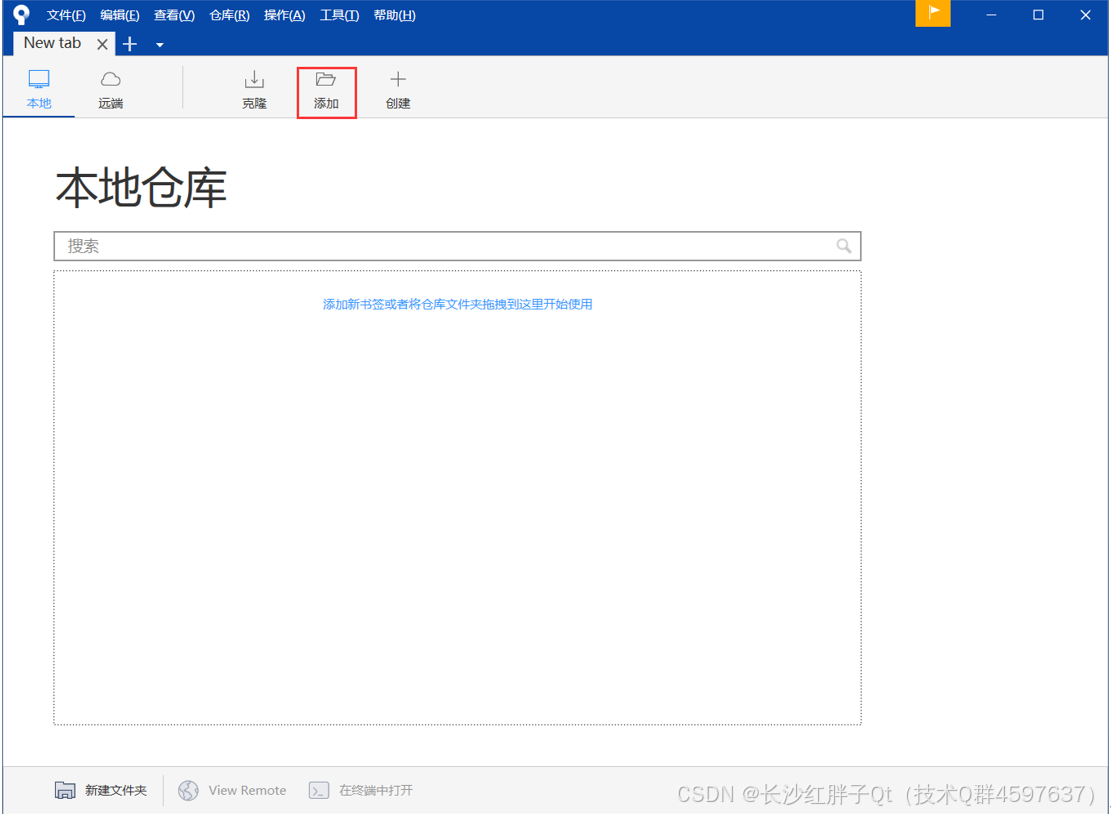Click the View Remote globe icon
This screenshot has width=1111, height=814.
[188, 790]
